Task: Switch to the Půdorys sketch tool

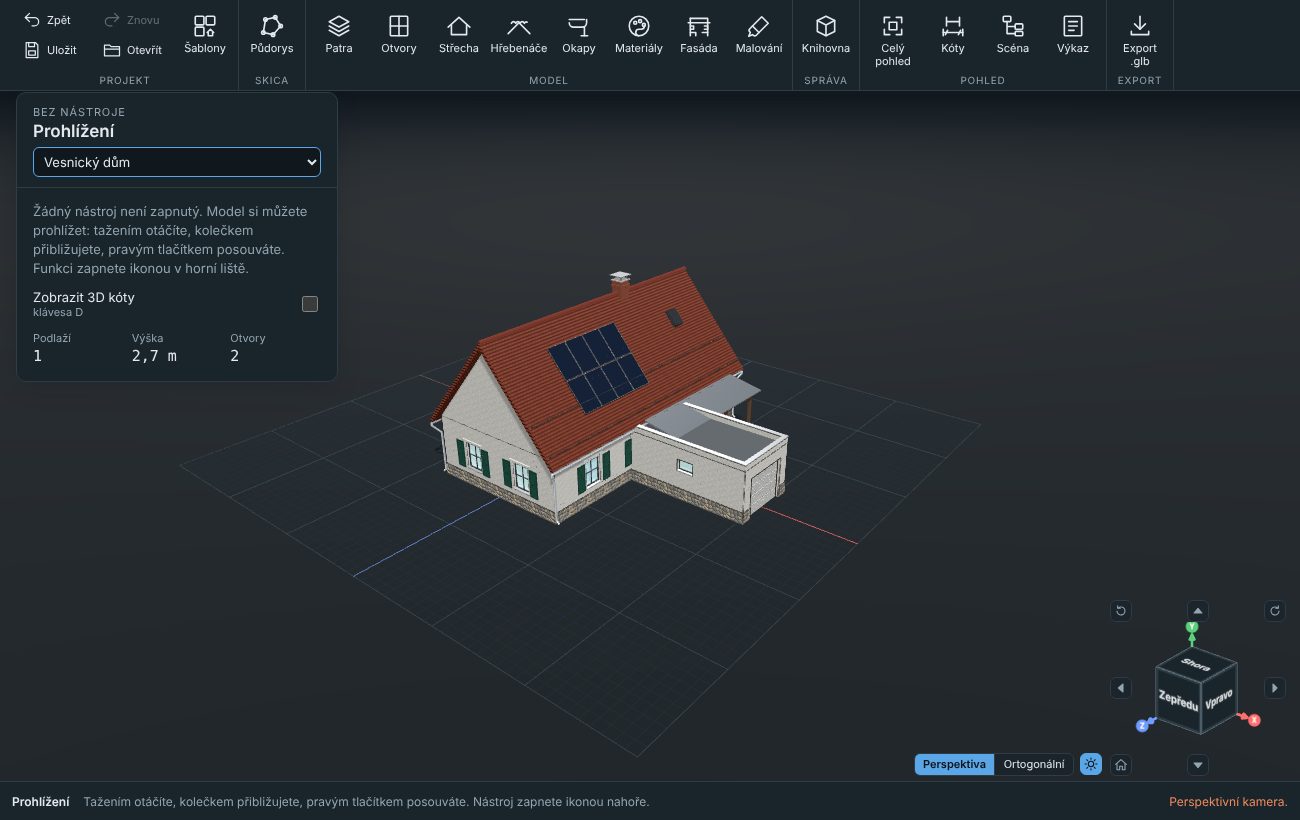Action: click(272, 35)
